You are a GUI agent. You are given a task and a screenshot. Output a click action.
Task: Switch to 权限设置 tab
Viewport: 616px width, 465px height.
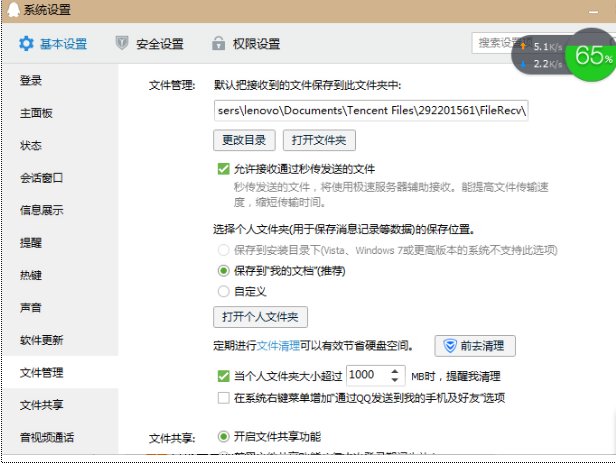[246, 44]
